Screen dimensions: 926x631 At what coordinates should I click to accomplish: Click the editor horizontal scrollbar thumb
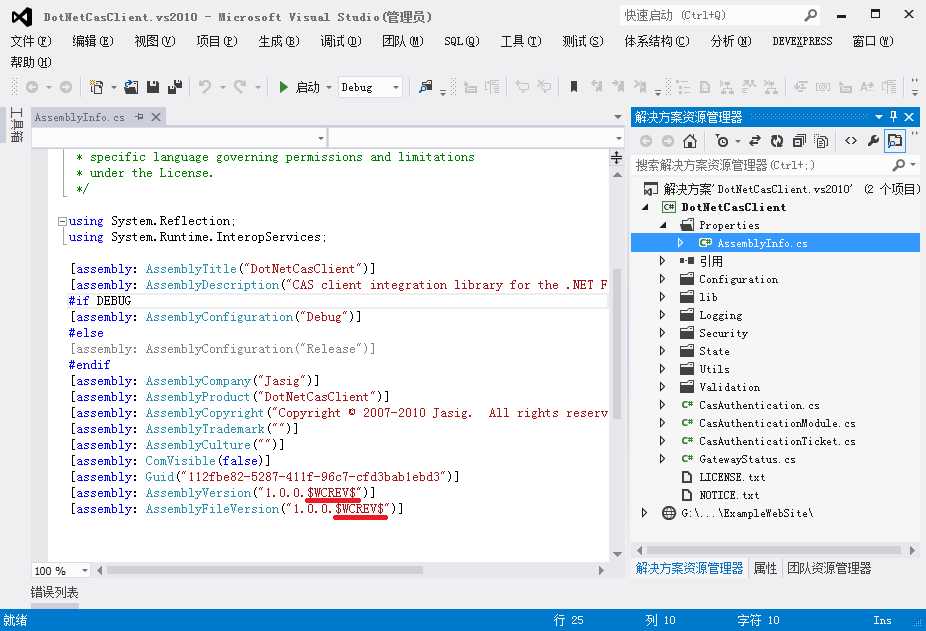264,570
